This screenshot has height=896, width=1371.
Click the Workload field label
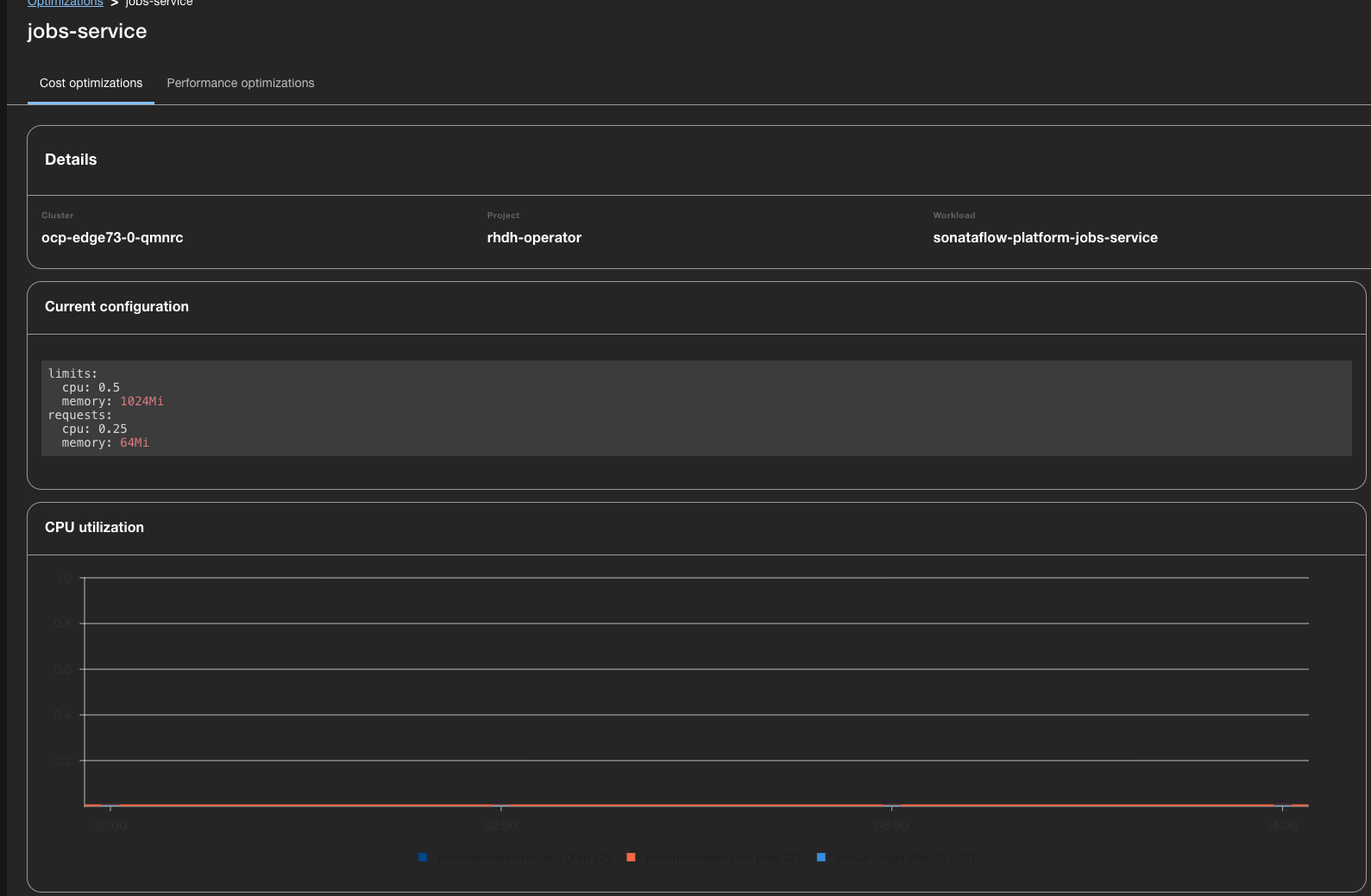[954, 216]
